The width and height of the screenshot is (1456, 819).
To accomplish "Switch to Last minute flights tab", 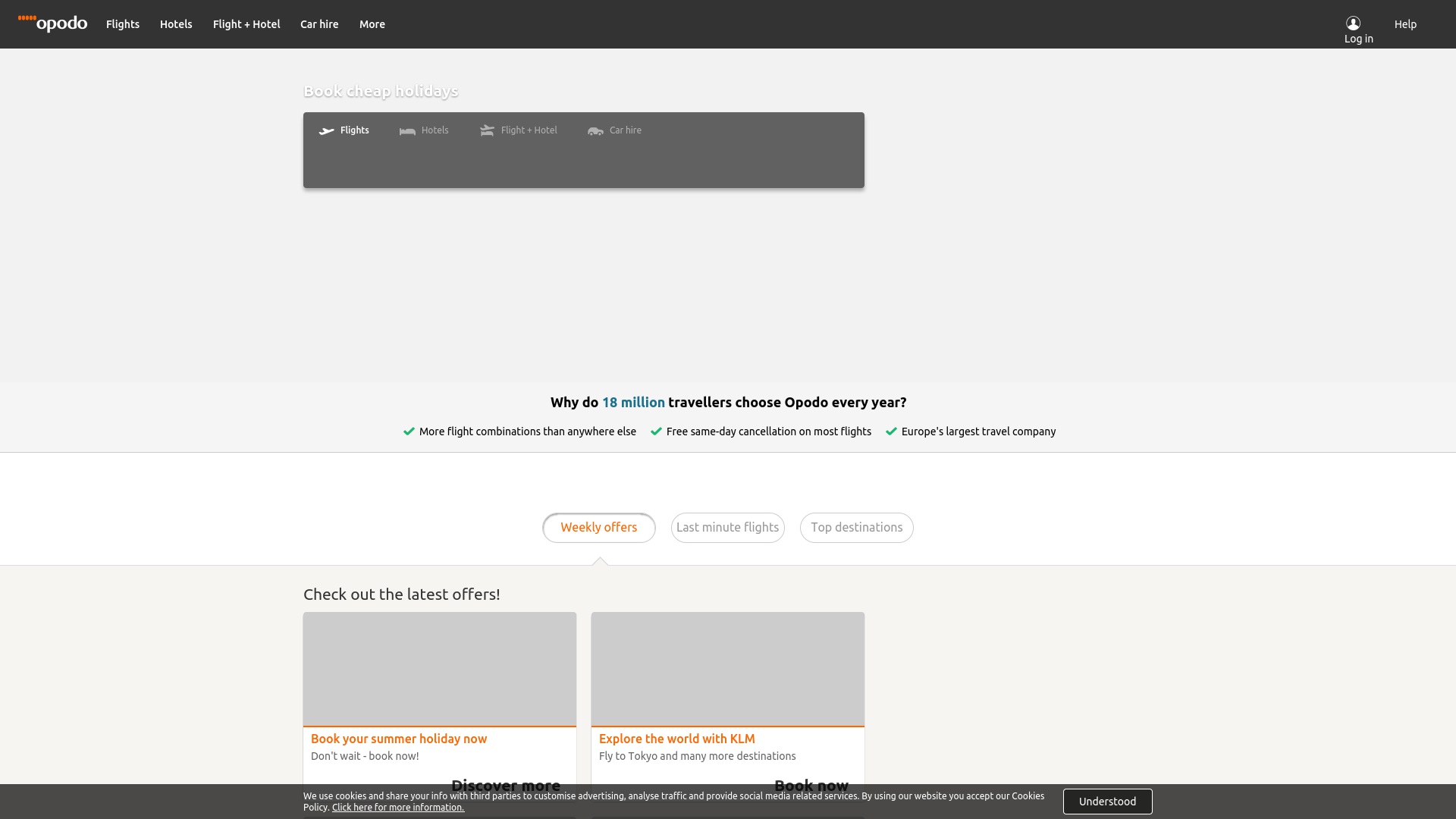I will tap(728, 528).
